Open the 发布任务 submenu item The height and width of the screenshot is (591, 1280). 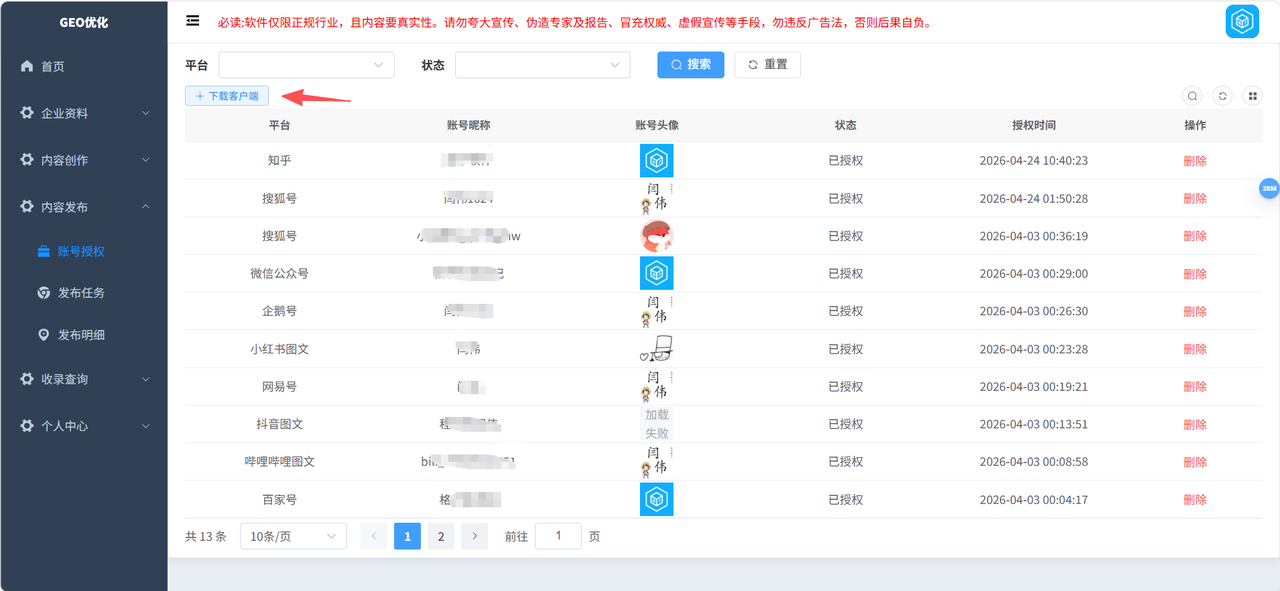point(84,293)
